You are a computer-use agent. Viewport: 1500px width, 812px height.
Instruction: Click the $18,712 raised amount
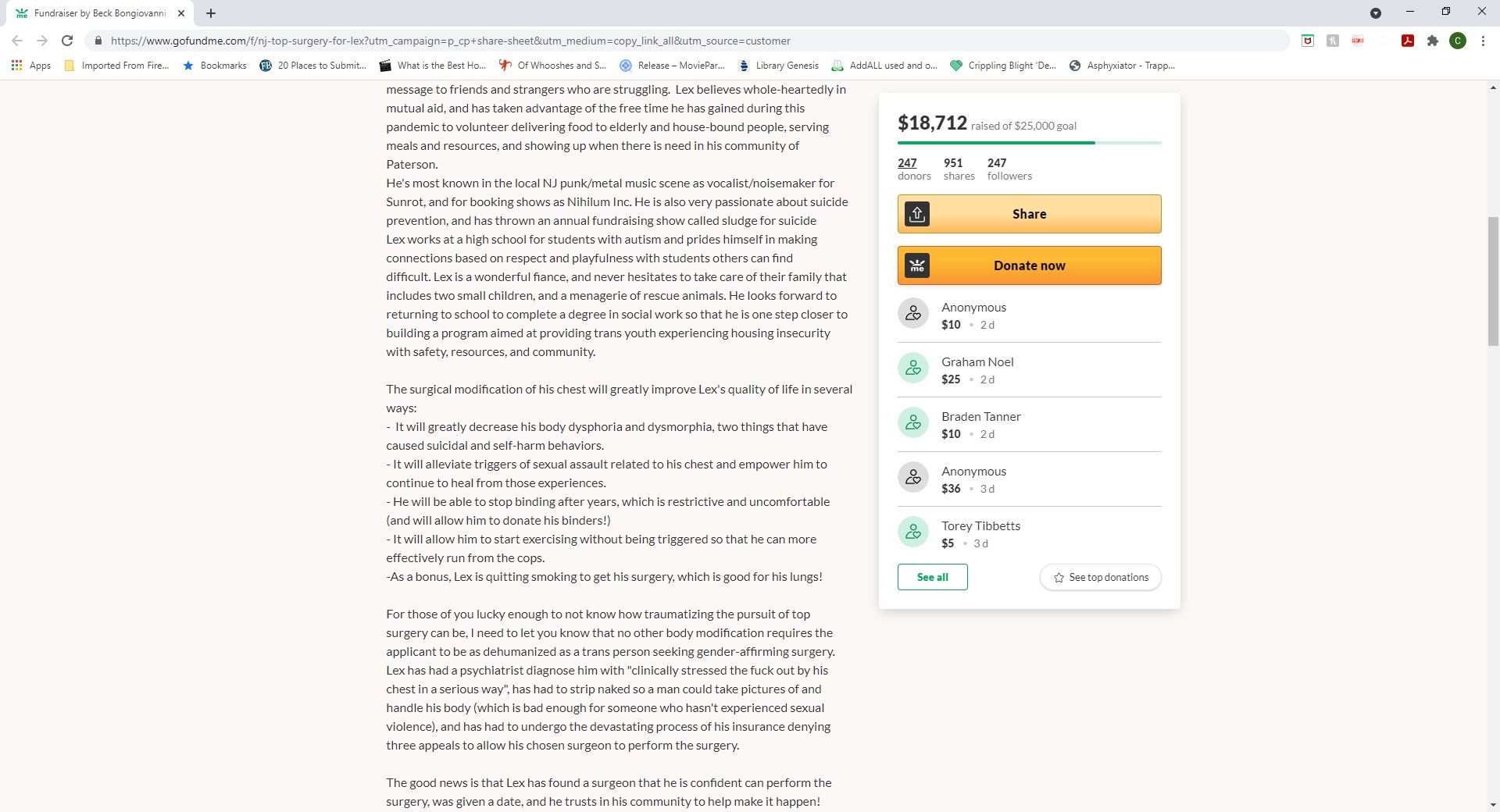[932, 123]
